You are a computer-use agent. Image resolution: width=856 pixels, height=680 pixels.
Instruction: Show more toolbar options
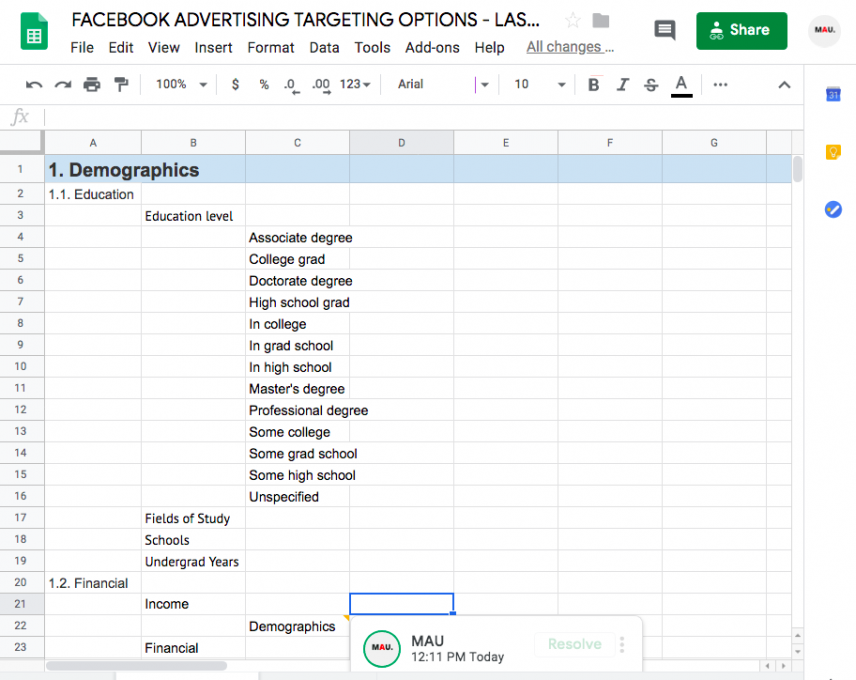[x=720, y=85]
